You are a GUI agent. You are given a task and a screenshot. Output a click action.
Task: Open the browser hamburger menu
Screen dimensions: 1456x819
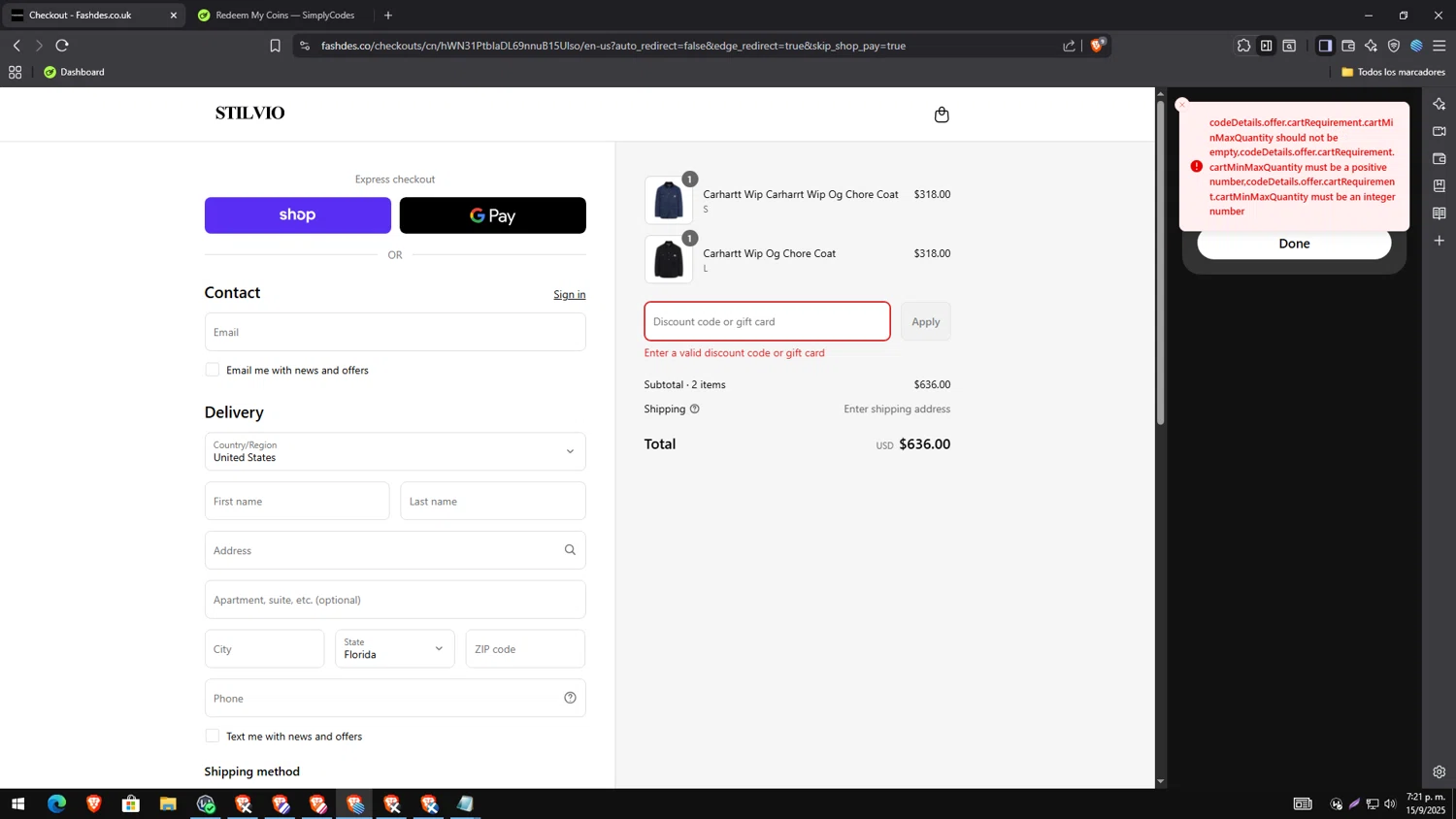[x=1439, y=46]
